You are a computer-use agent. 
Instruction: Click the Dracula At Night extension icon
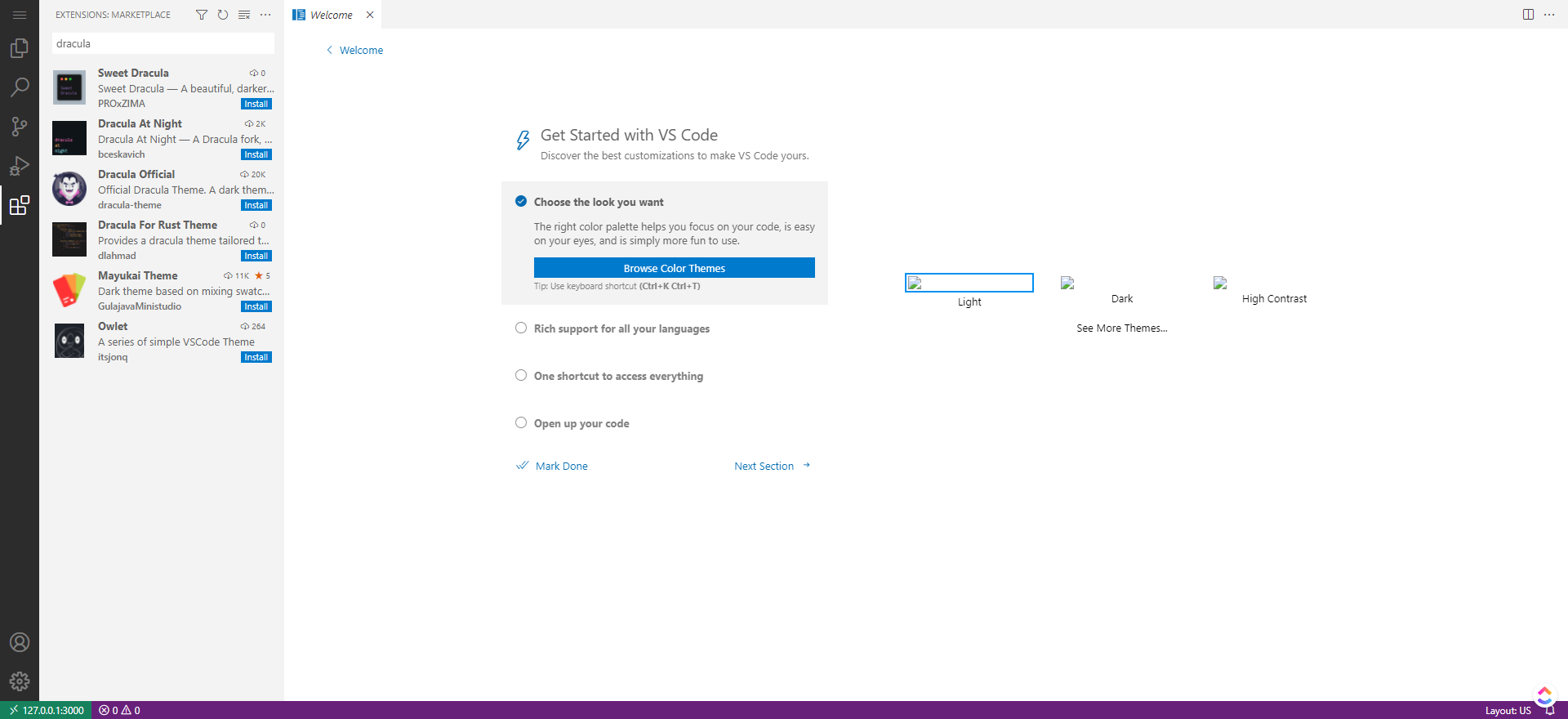[x=69, y=138]
